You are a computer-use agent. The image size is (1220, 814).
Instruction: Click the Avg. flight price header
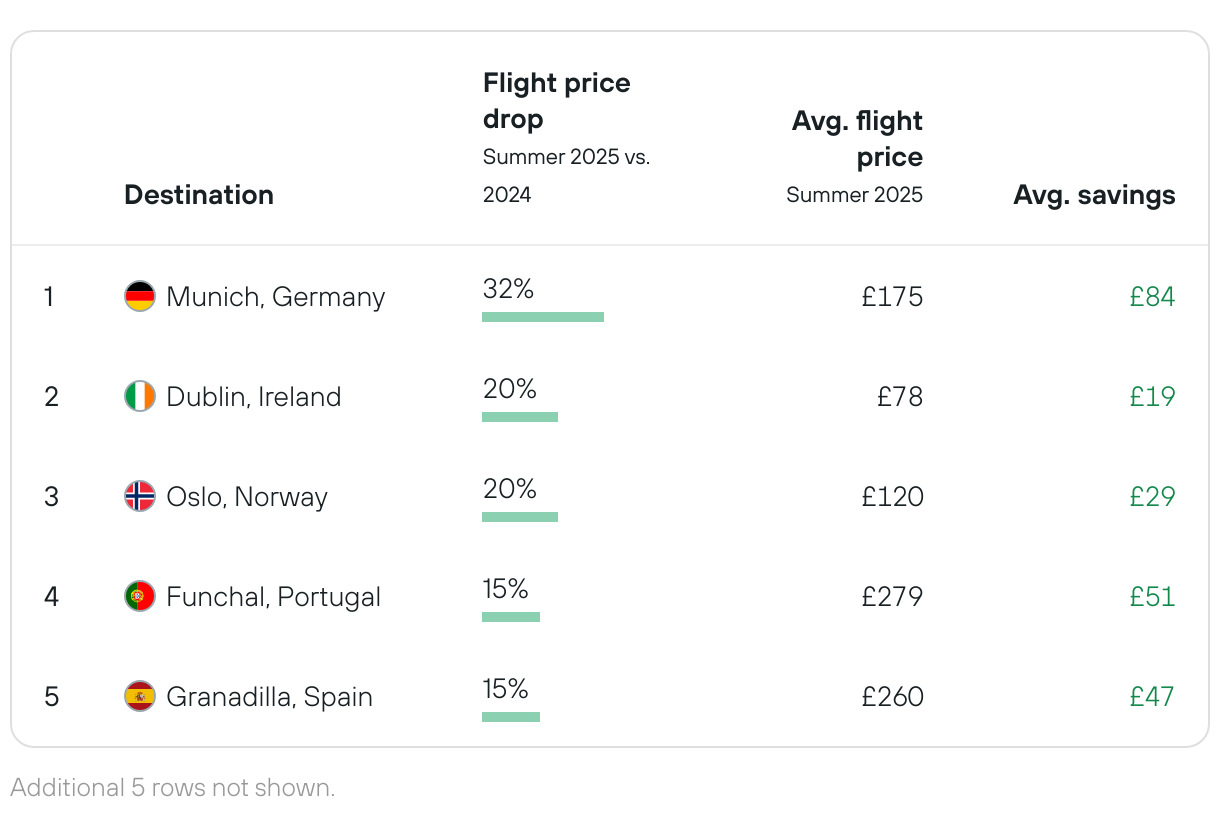[857, 139]
